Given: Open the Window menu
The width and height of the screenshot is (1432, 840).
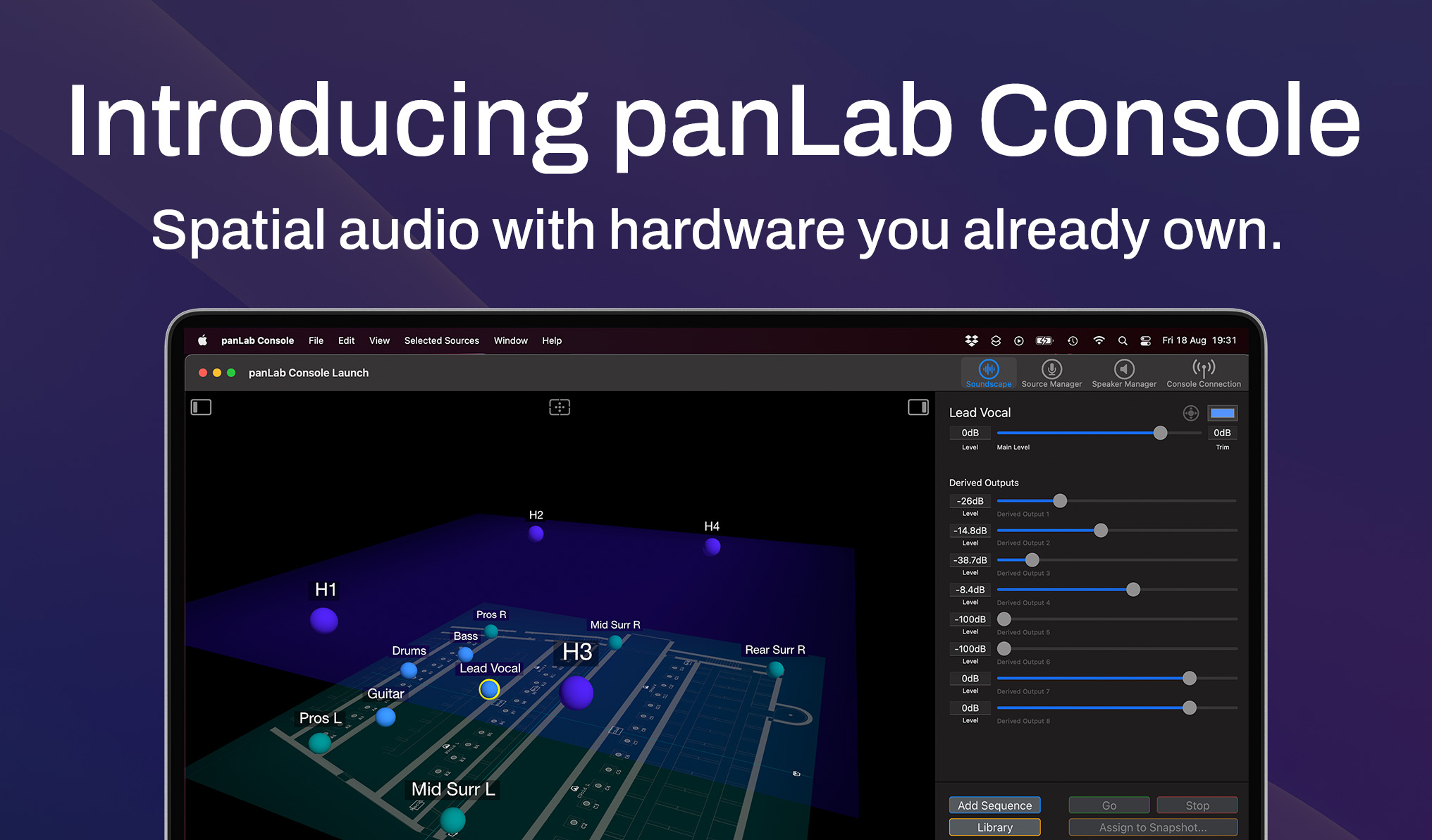Looking at the screenshot, I should click(510, 340).
